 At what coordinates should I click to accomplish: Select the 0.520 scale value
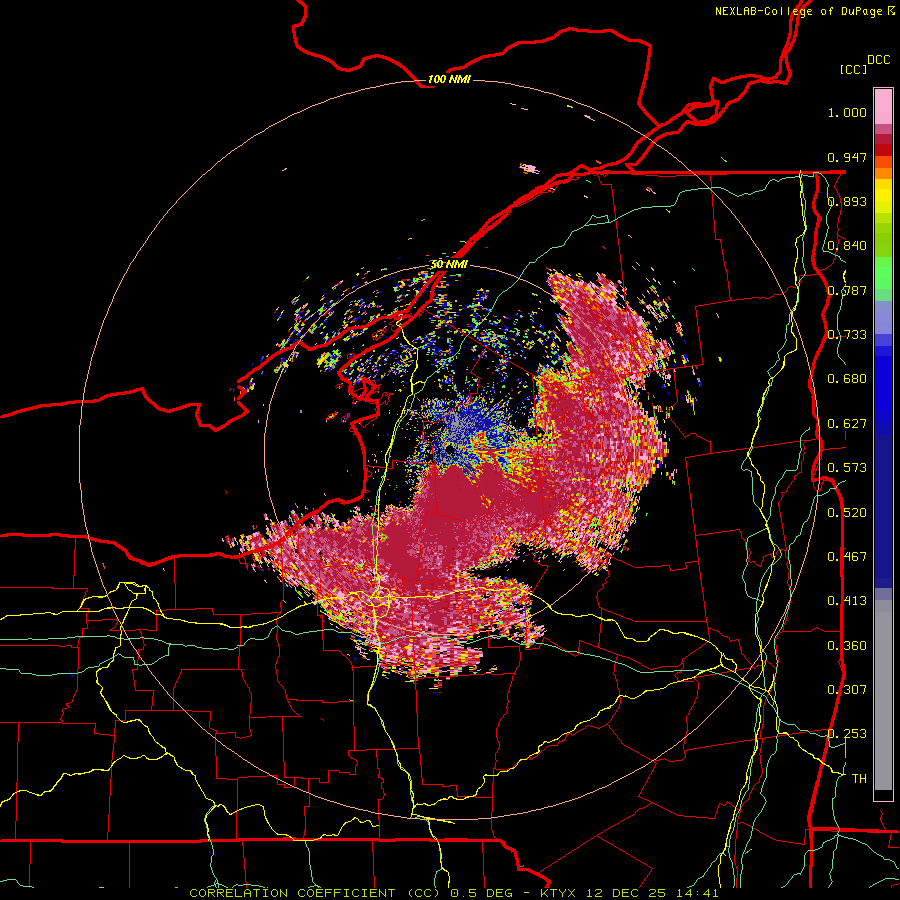pyautogui.click(x=847, y=513)
